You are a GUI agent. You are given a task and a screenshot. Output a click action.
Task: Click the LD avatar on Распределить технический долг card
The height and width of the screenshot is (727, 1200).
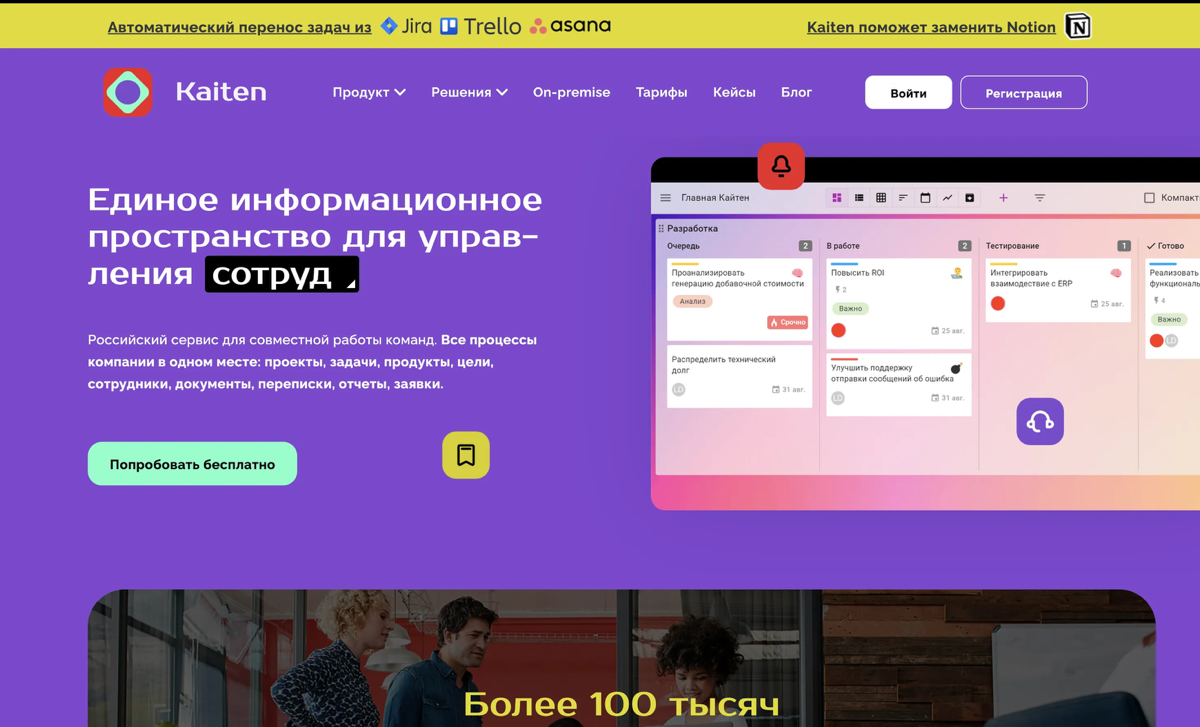679,389
